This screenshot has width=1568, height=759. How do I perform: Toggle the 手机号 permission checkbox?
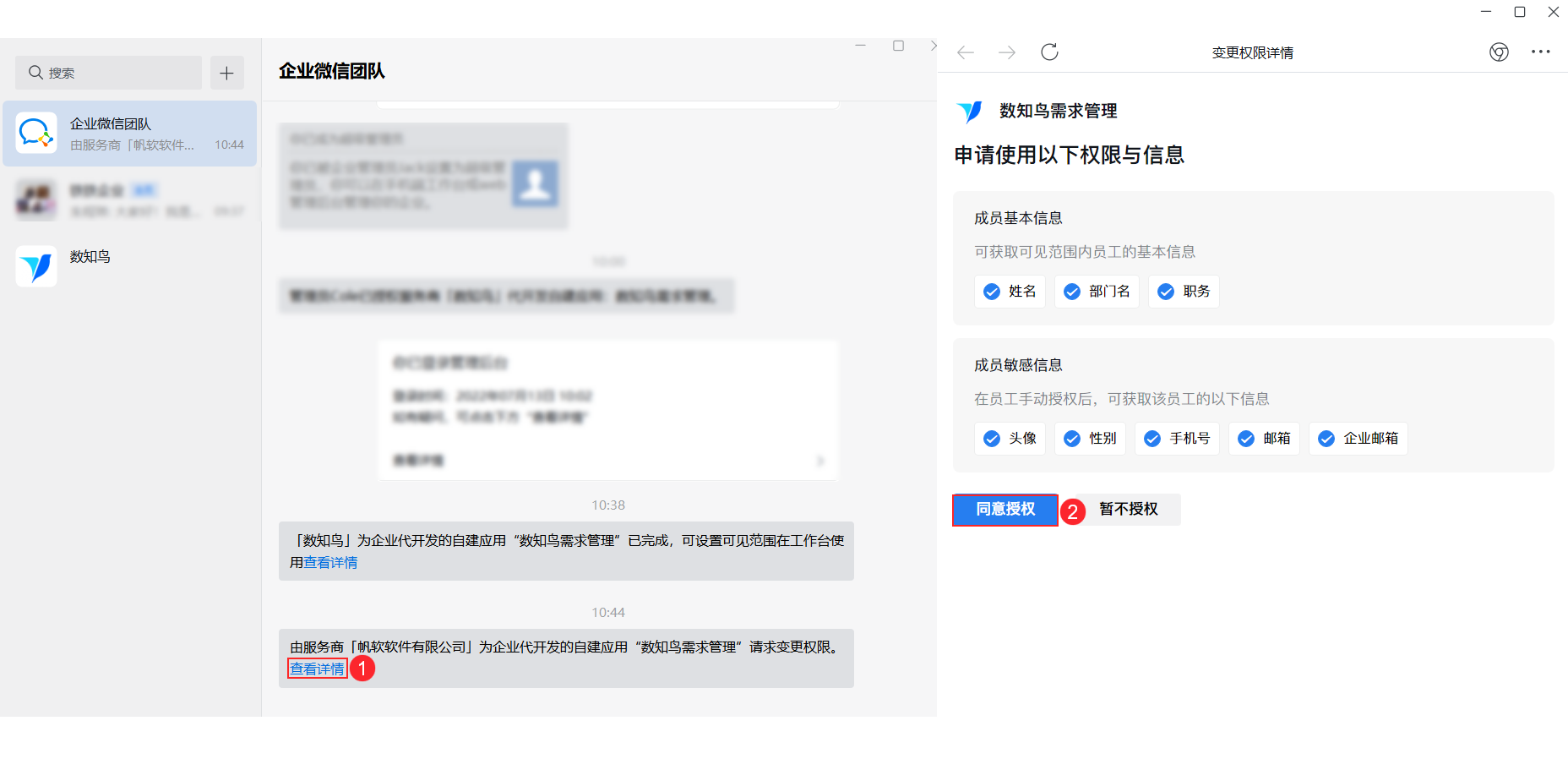point(1152,439)
